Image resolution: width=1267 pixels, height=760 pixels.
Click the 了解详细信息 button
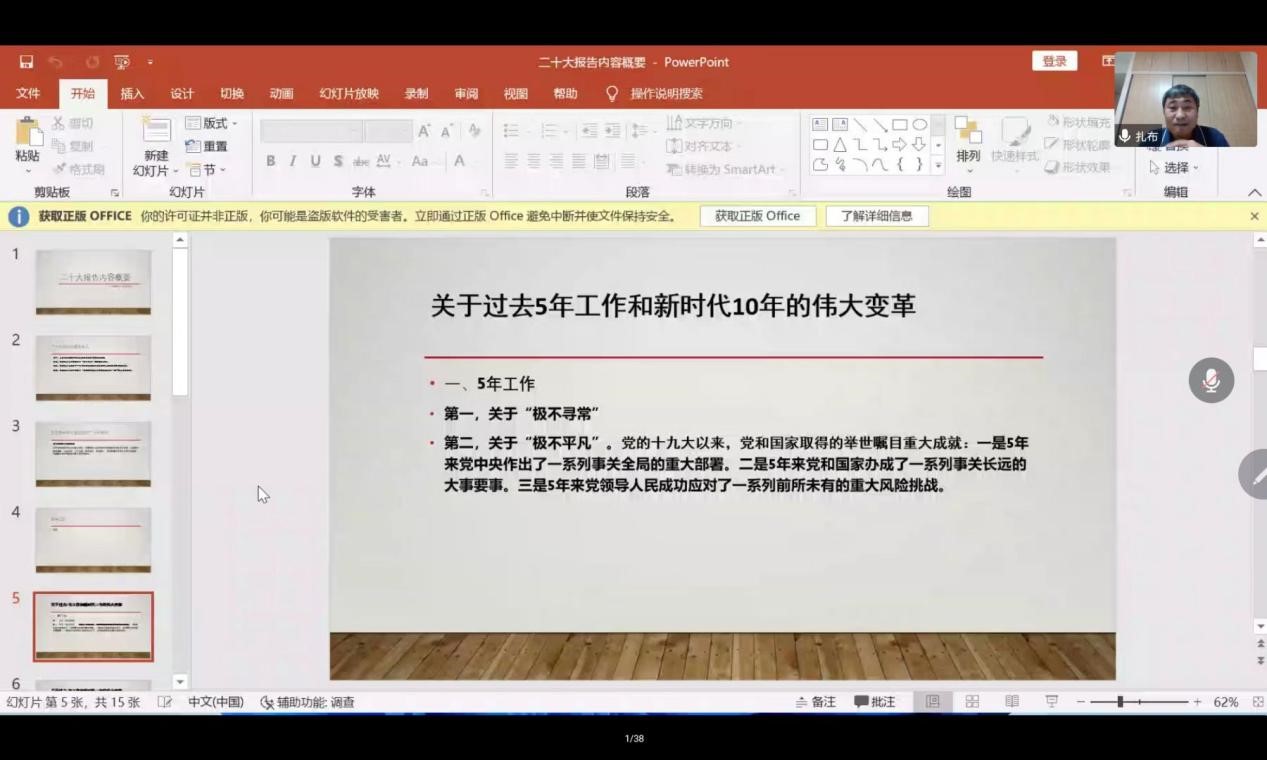[x=876, y=216]
